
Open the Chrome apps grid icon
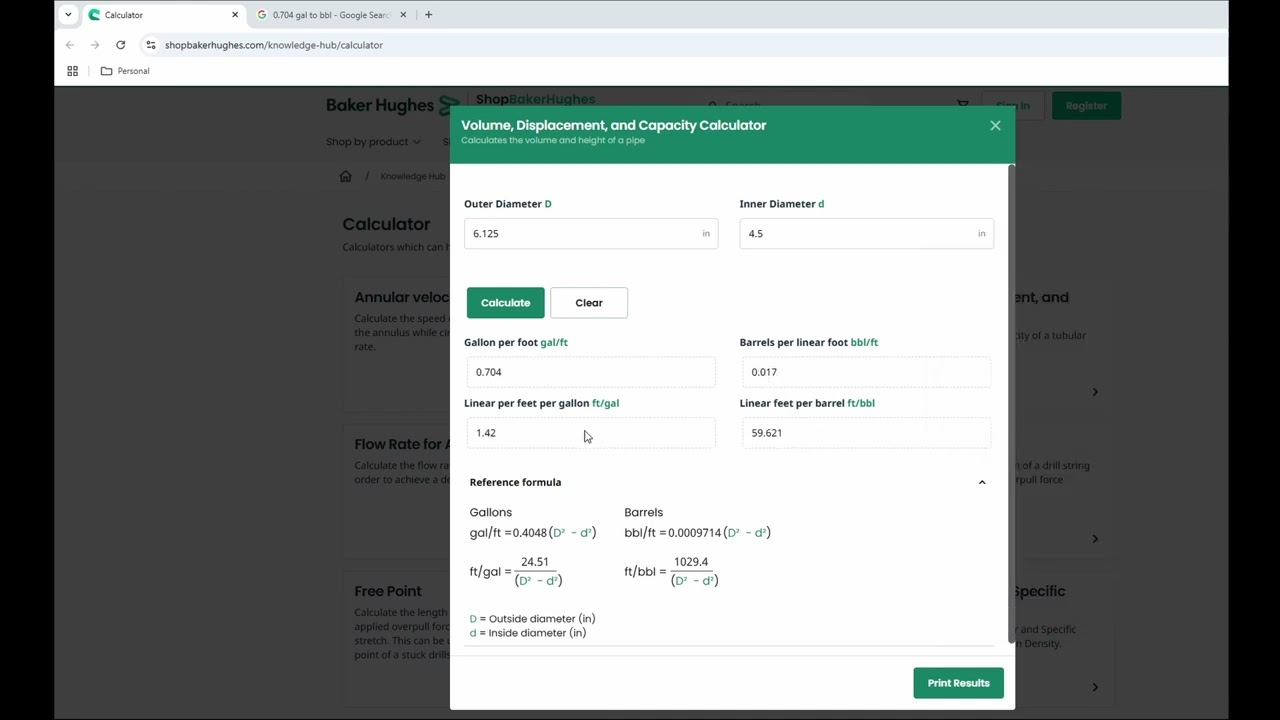coord(72,71)
